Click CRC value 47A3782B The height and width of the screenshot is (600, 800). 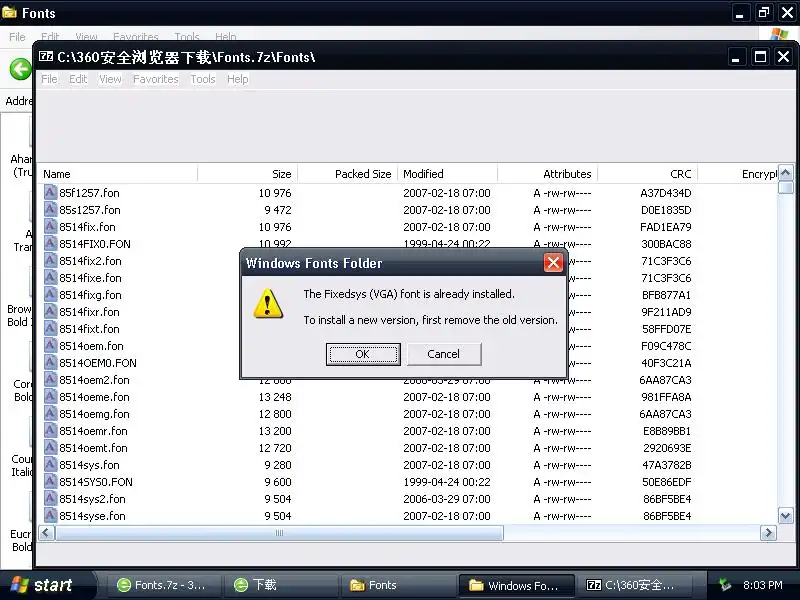point(667,465)
